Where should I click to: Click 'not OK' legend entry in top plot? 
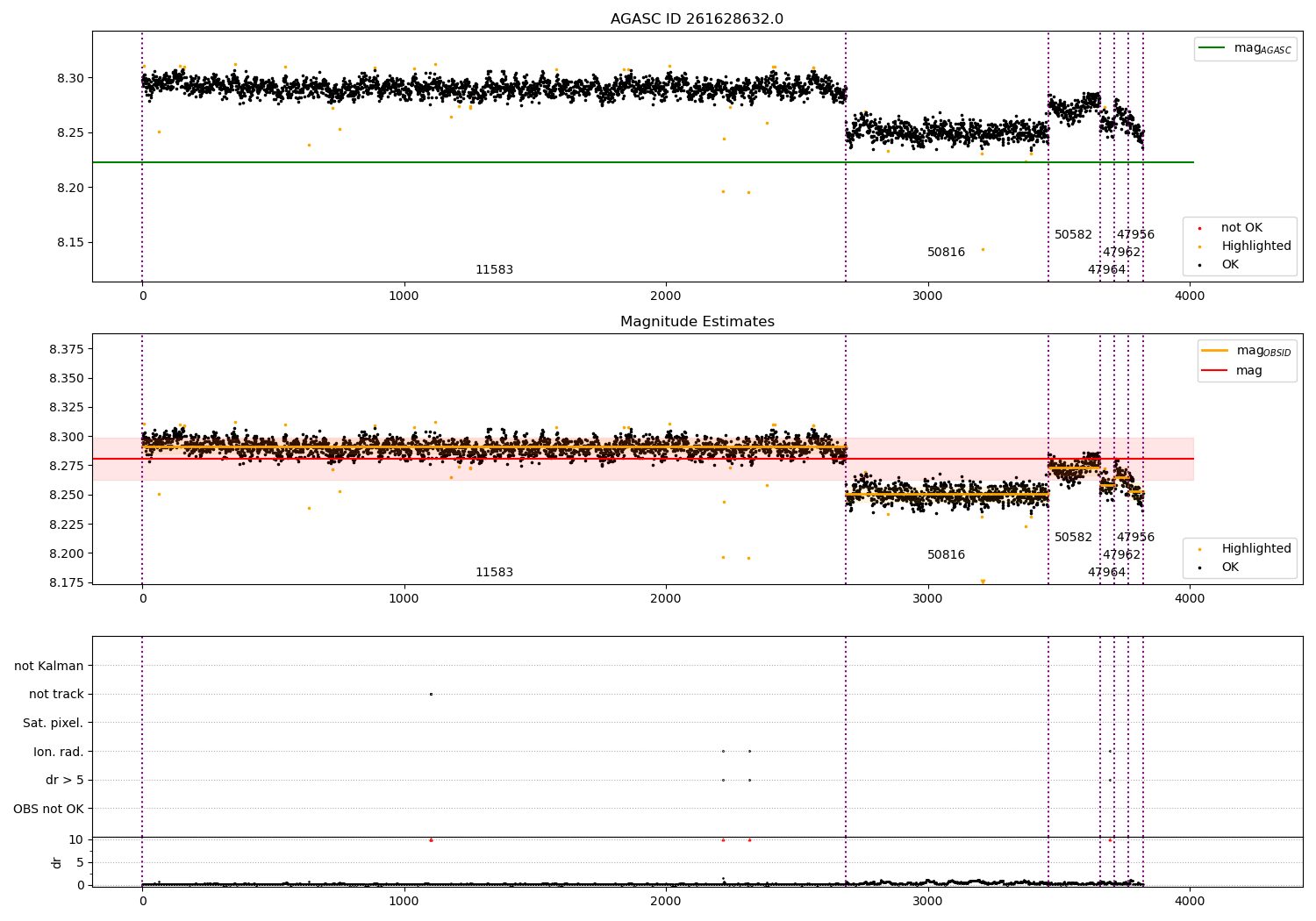pos(1241,227)
